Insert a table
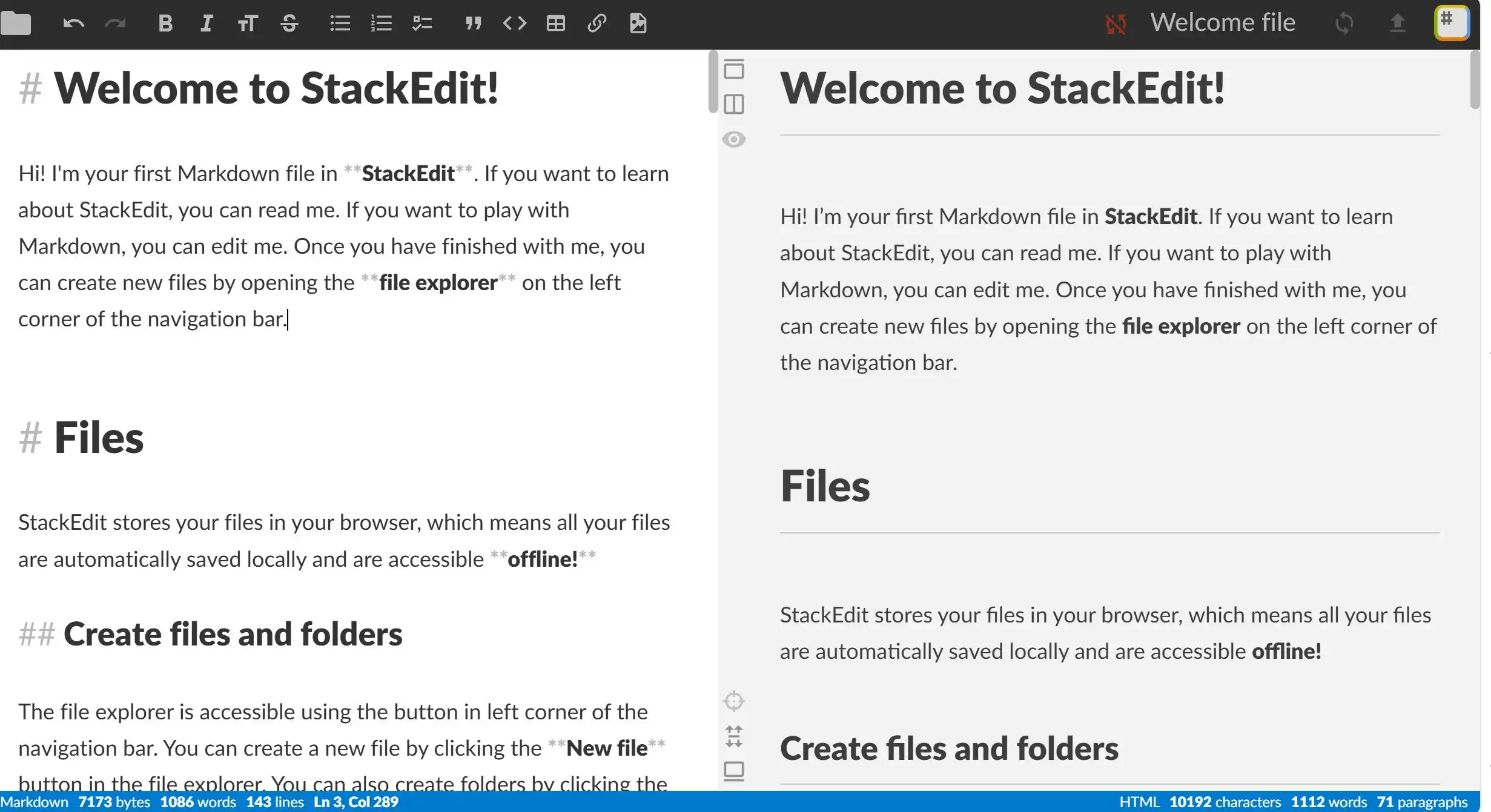 pyautogui.click(x=555, y=24)
